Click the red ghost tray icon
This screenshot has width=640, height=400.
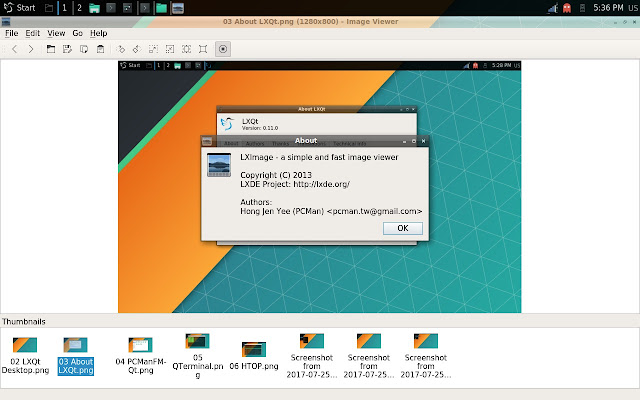567,8
